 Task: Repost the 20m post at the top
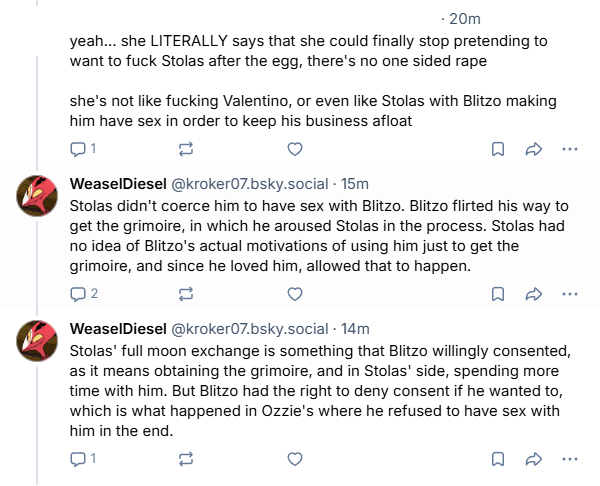click(185, 149)
